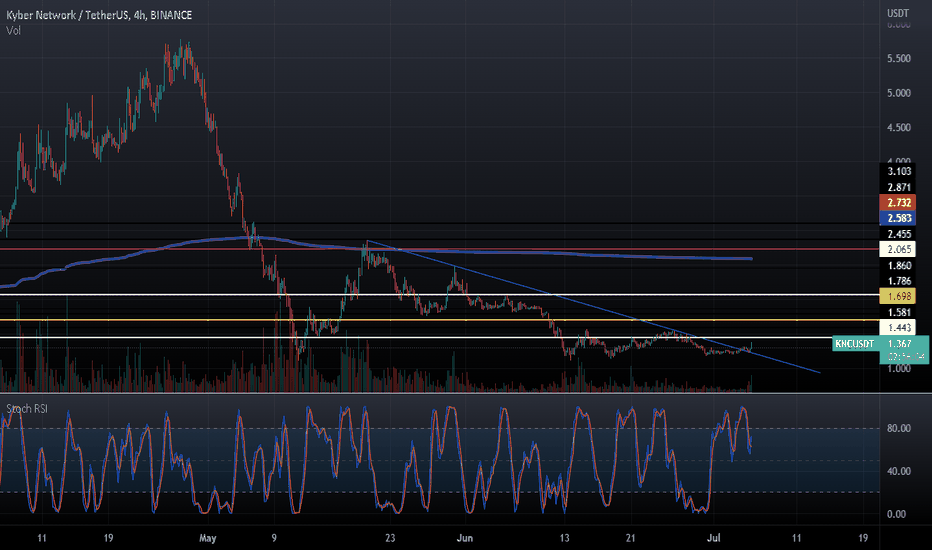Click the Jun label on time axis
The image size is (932, 550).
click(465, 538)
